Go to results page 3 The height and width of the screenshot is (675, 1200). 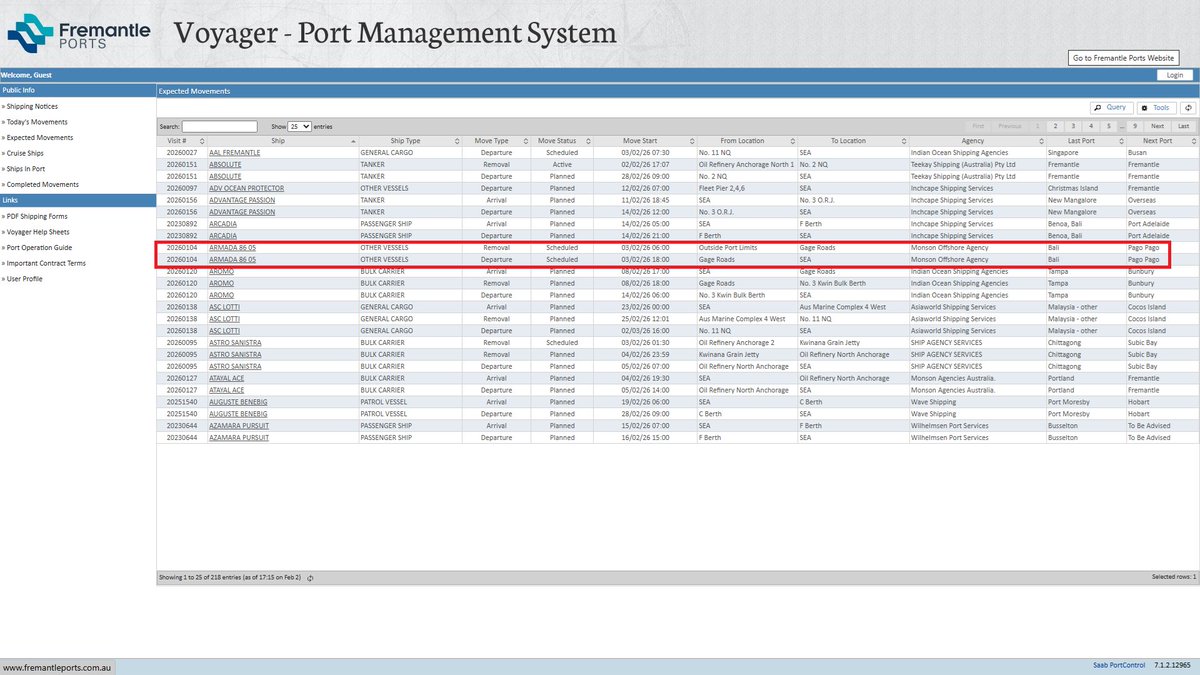tap(1073, 127)
